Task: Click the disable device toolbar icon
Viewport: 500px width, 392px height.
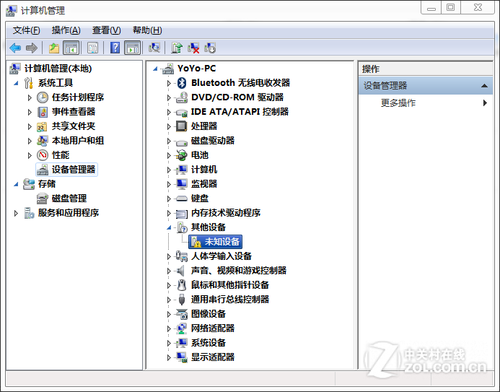Action: (x=210, y=48)
